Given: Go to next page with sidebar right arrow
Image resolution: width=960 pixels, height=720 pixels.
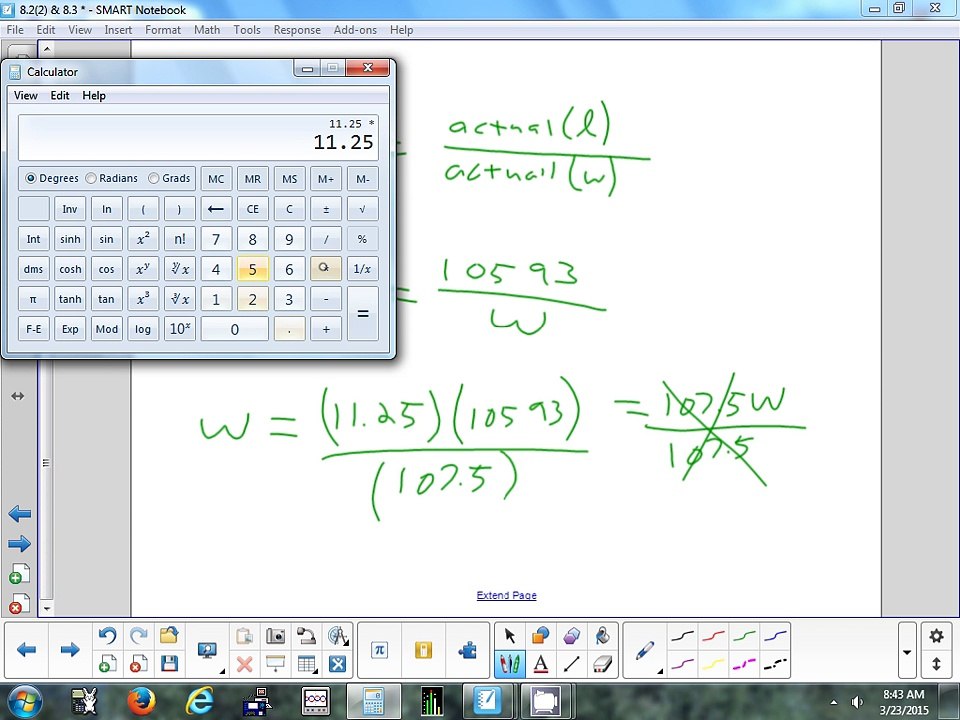Looking at the screenshot, I should click(20, 543).
